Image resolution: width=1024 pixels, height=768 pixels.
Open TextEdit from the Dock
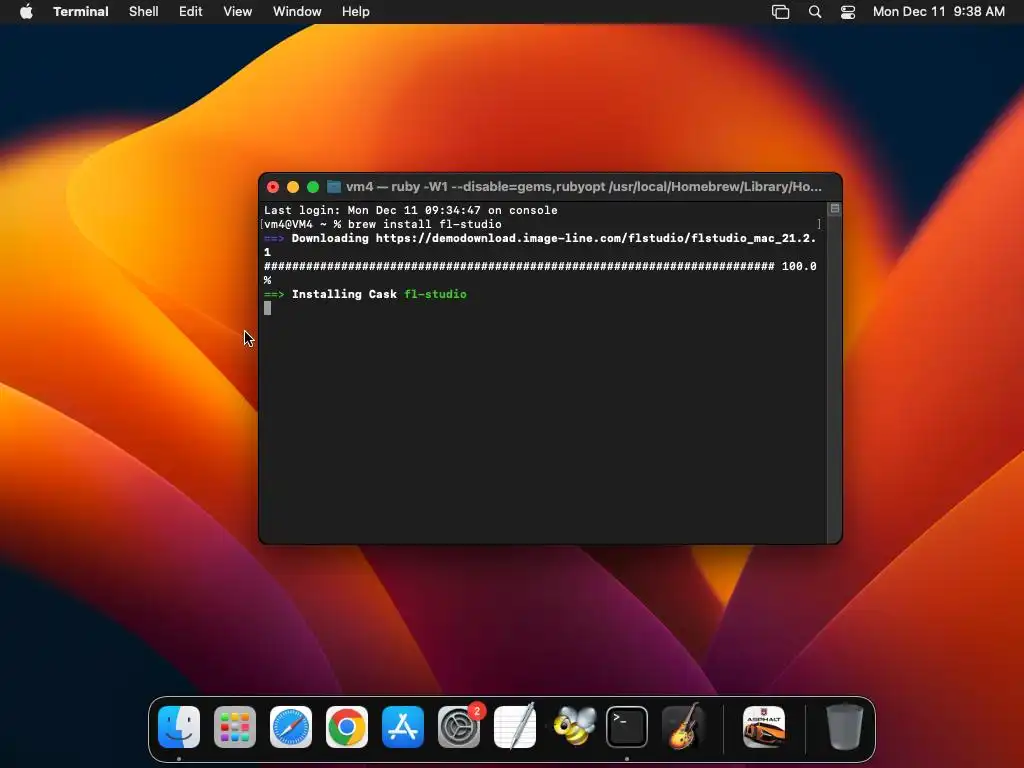click(515, 726)
